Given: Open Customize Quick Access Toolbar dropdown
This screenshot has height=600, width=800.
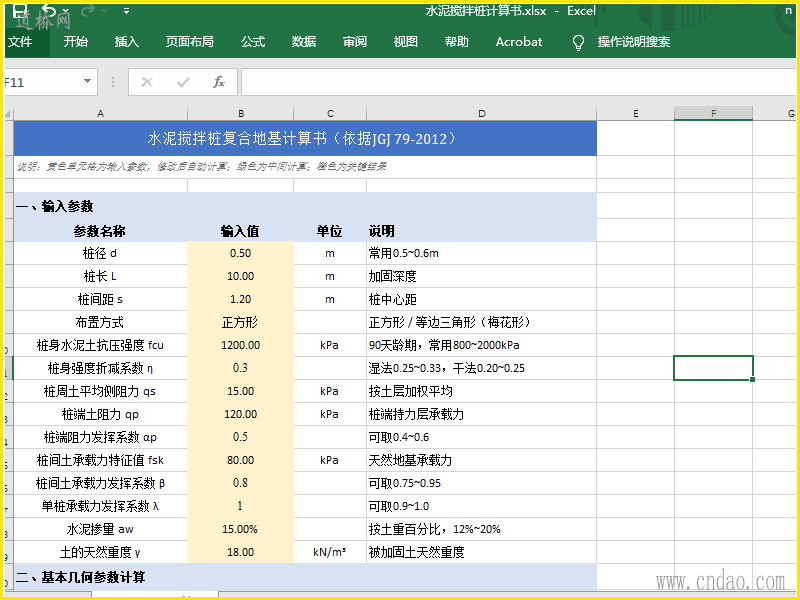Looking at the screenshot, I should coord(126,11).
